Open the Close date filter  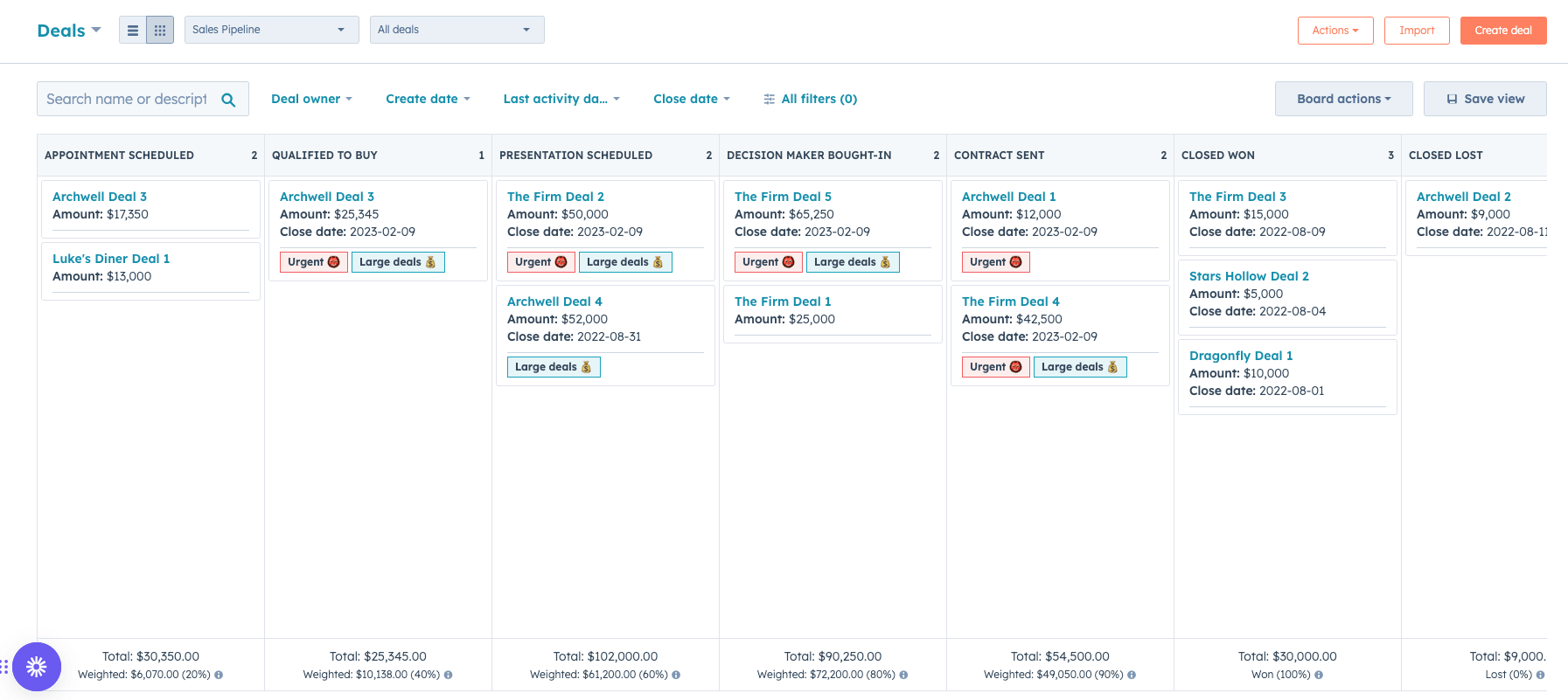pyautogui.click(x=691, y=99)
